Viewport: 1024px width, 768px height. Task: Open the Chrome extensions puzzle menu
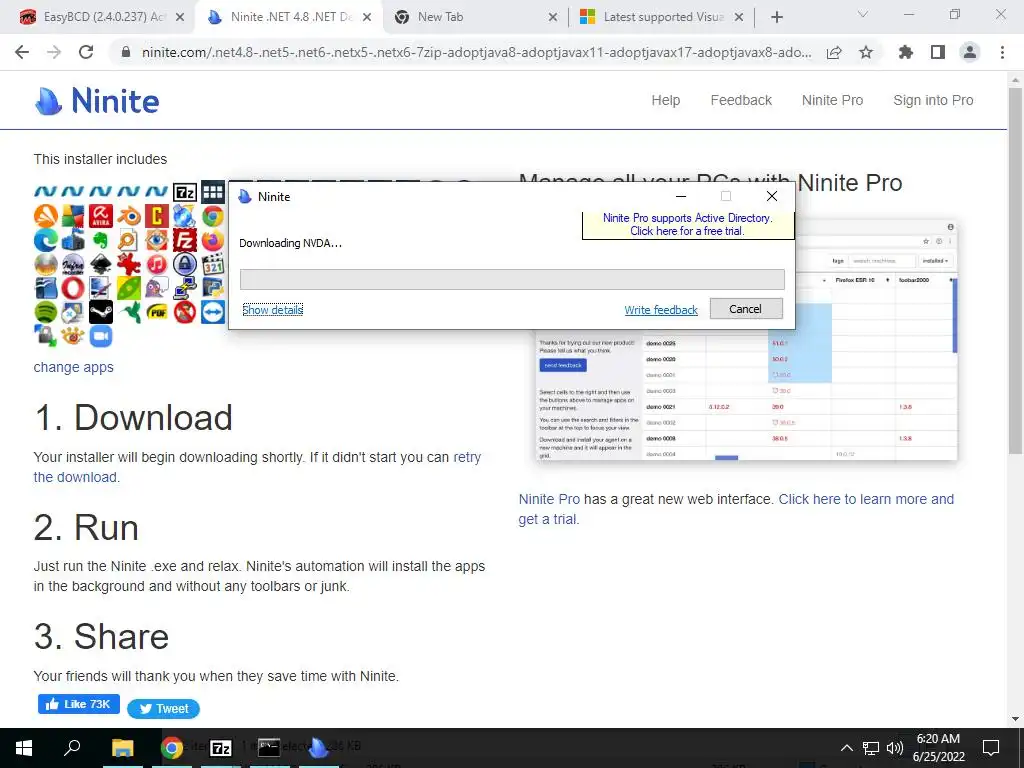[905, 52]
